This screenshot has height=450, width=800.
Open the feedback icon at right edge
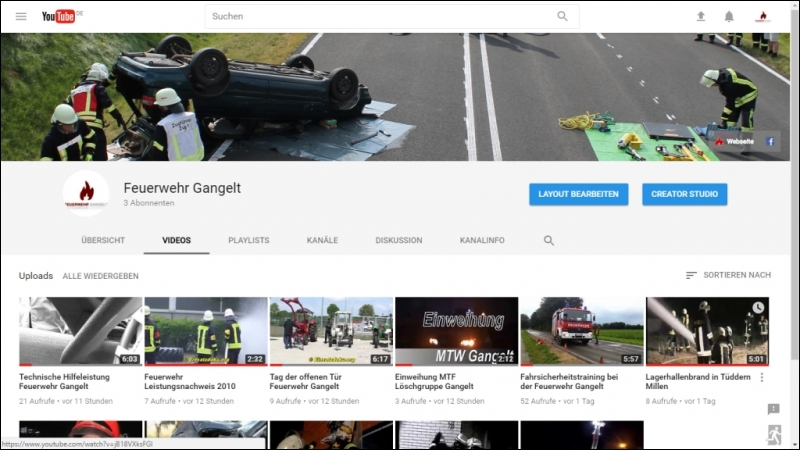click(773, 409)
